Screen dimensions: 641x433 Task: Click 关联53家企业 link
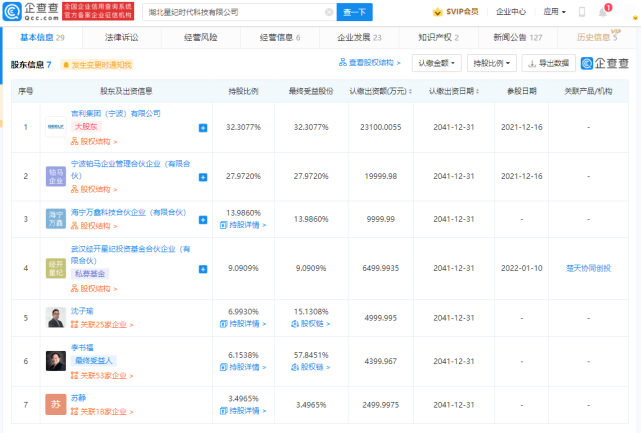coord(102,375)
